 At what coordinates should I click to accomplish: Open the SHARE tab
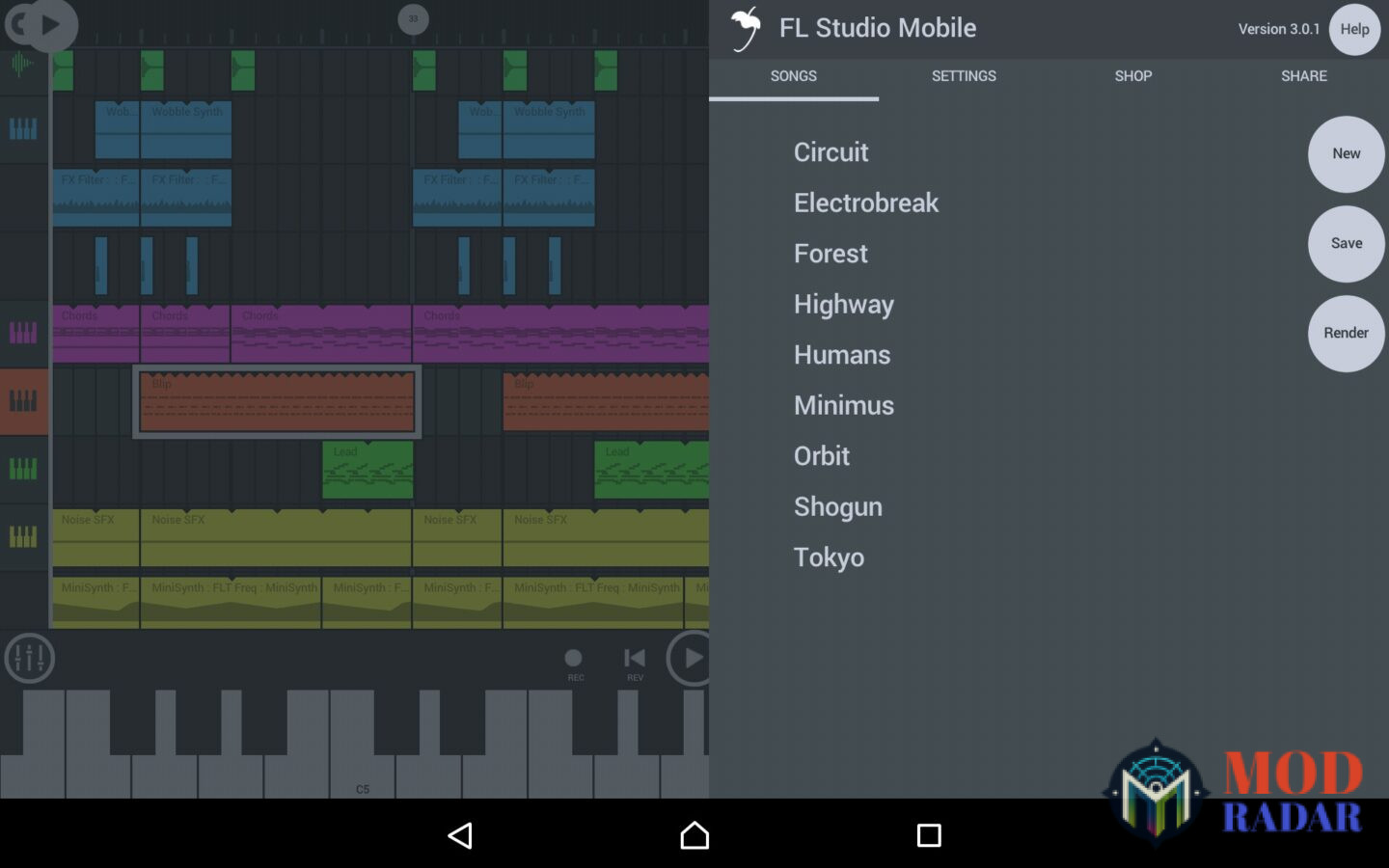(x=1304, y=76)
